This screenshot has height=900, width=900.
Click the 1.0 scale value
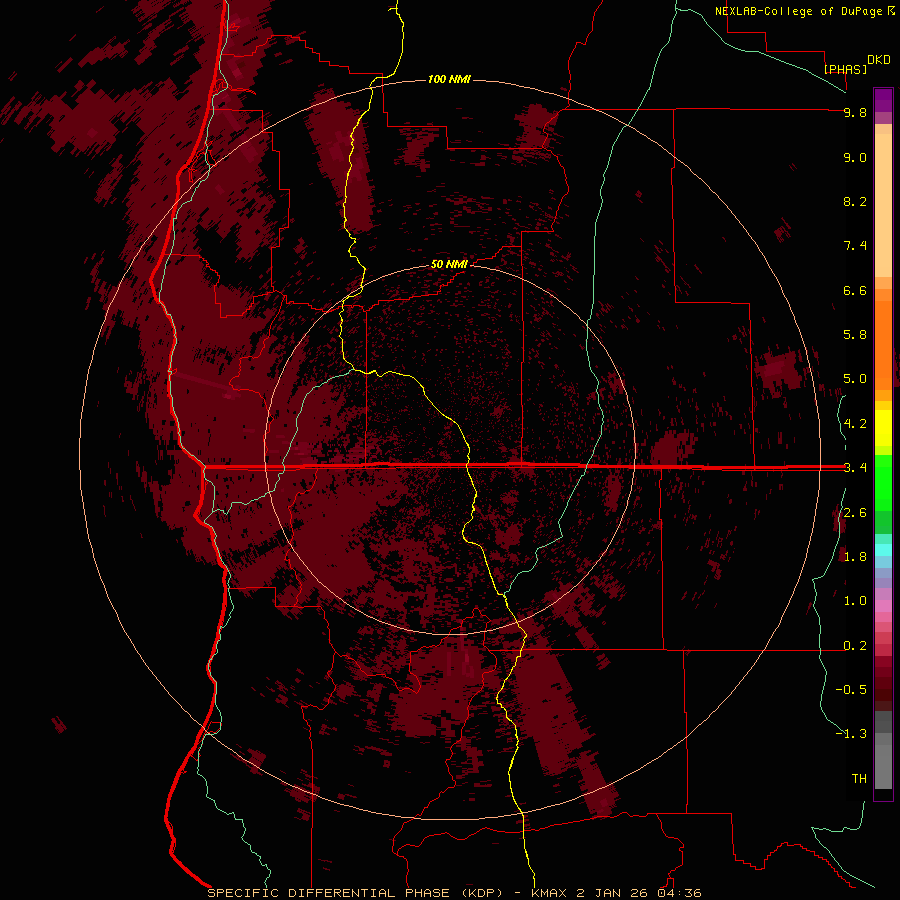(855, 601)
